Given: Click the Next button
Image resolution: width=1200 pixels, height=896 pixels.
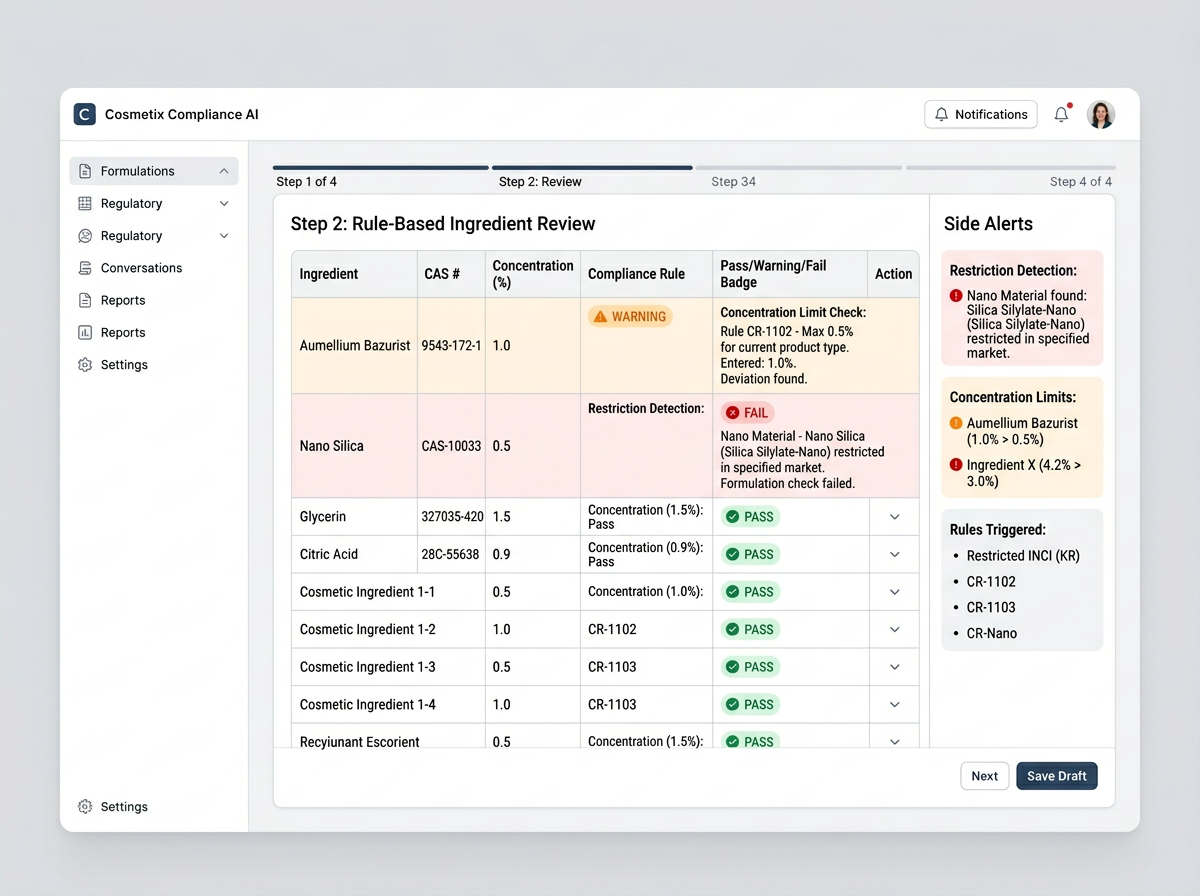Looking at the screenshot, I should tap(984, 776).
